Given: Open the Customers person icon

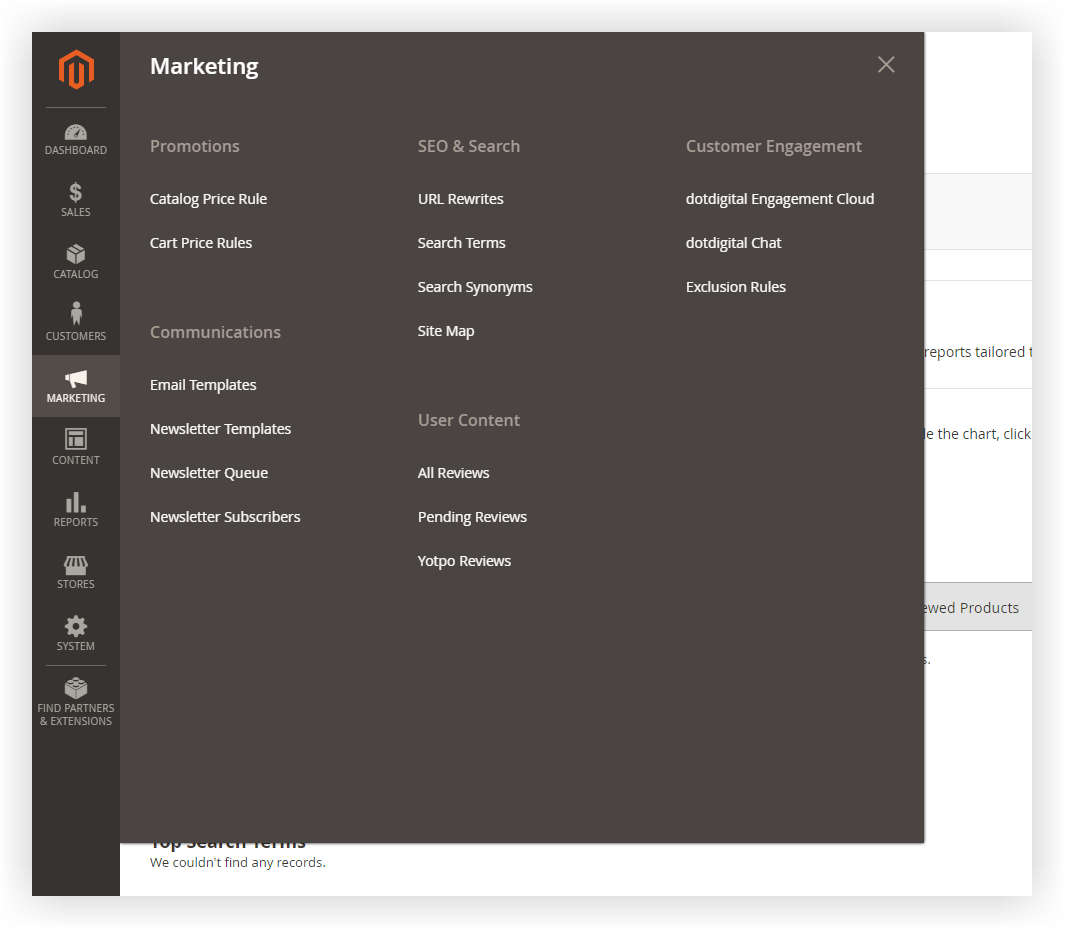Looking at the screenshot, I should pyautogui.click(x=76, y=315).
